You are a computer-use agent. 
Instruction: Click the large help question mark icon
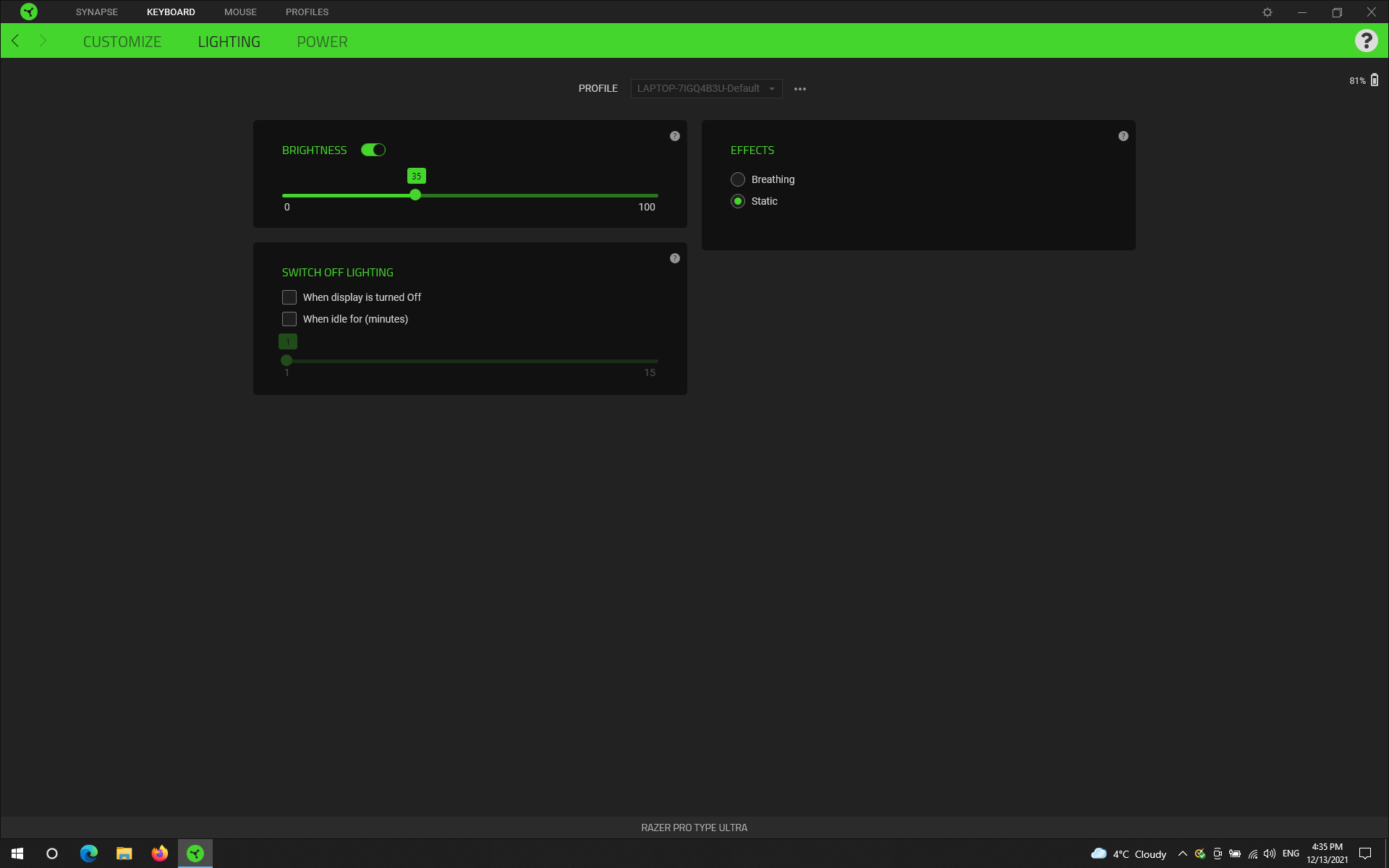[1366, 41]
